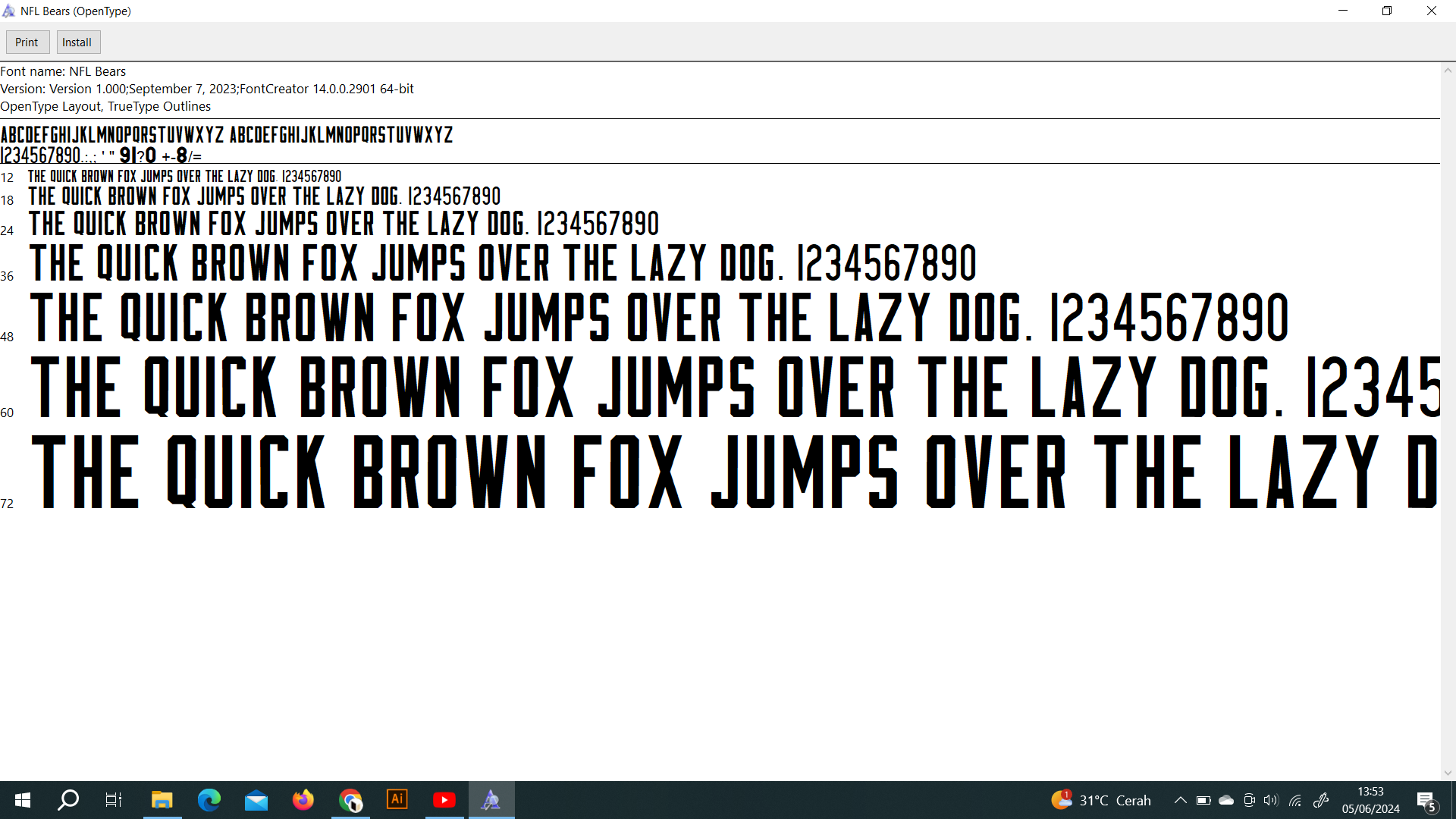Expand hidden system tray icons
The image size is (1456, 819).
[1181, 800]
